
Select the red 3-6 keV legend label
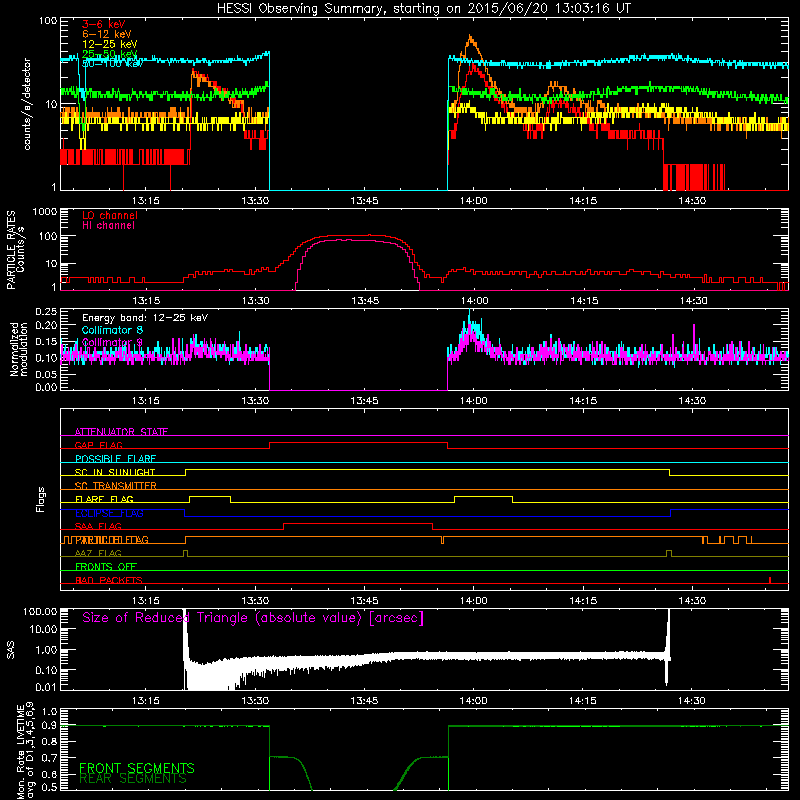click(104, 24)
